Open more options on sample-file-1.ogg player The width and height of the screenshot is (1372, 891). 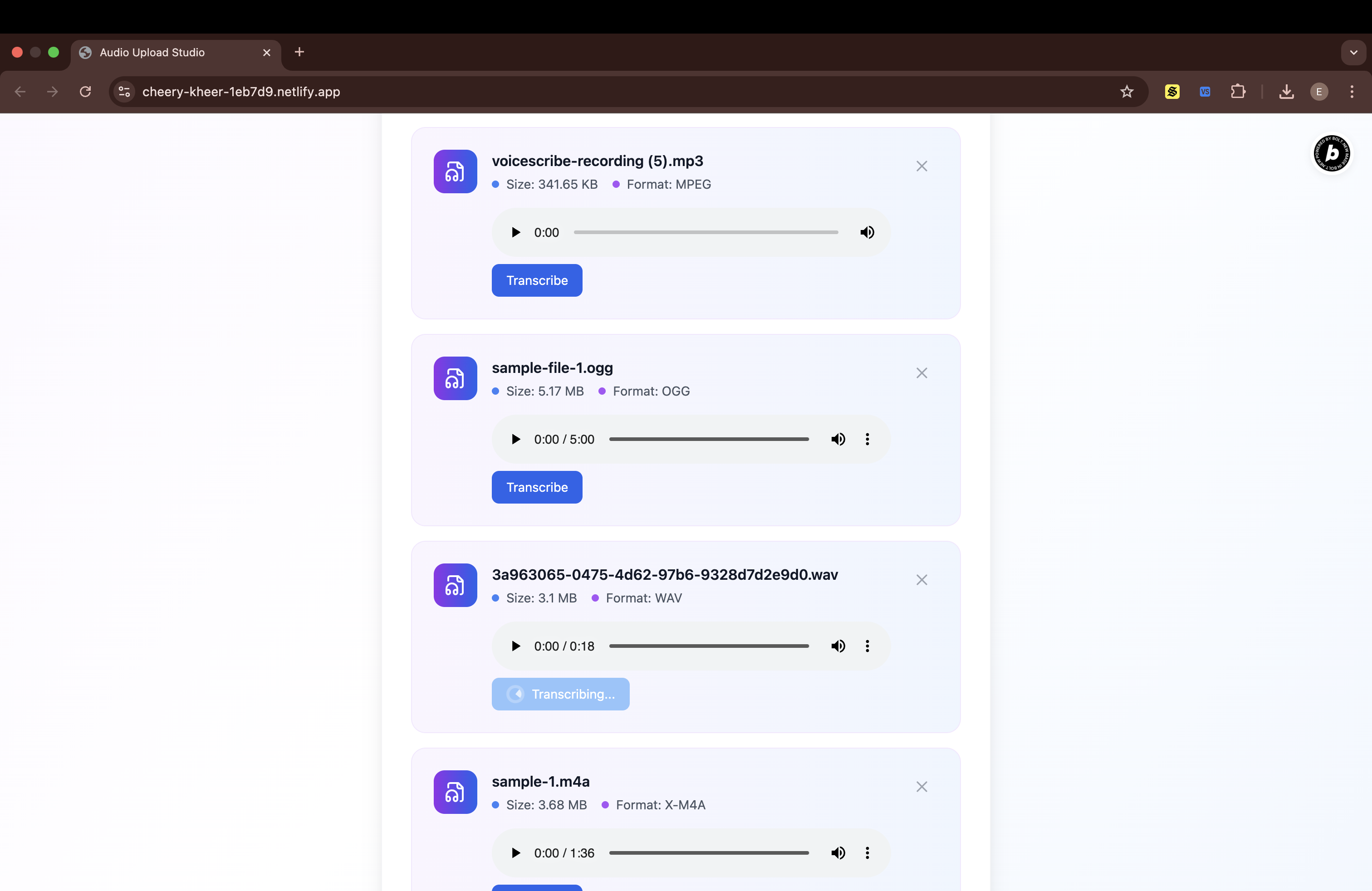867,439
